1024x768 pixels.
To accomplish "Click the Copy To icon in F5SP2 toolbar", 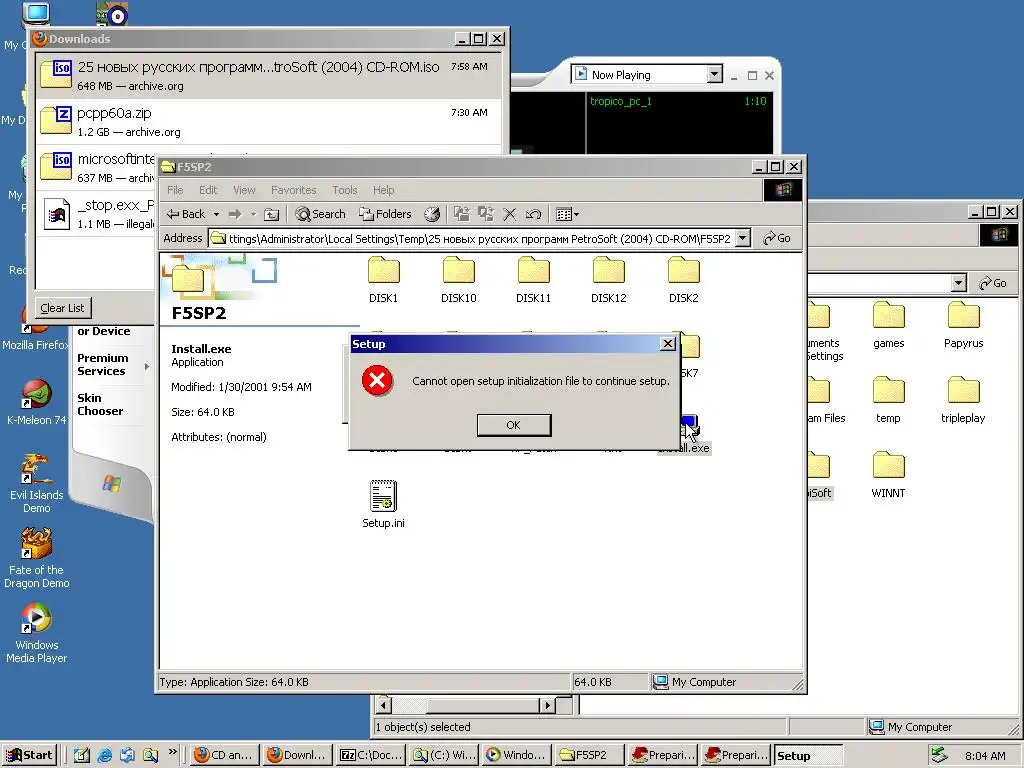I will (x=485, y=214).
